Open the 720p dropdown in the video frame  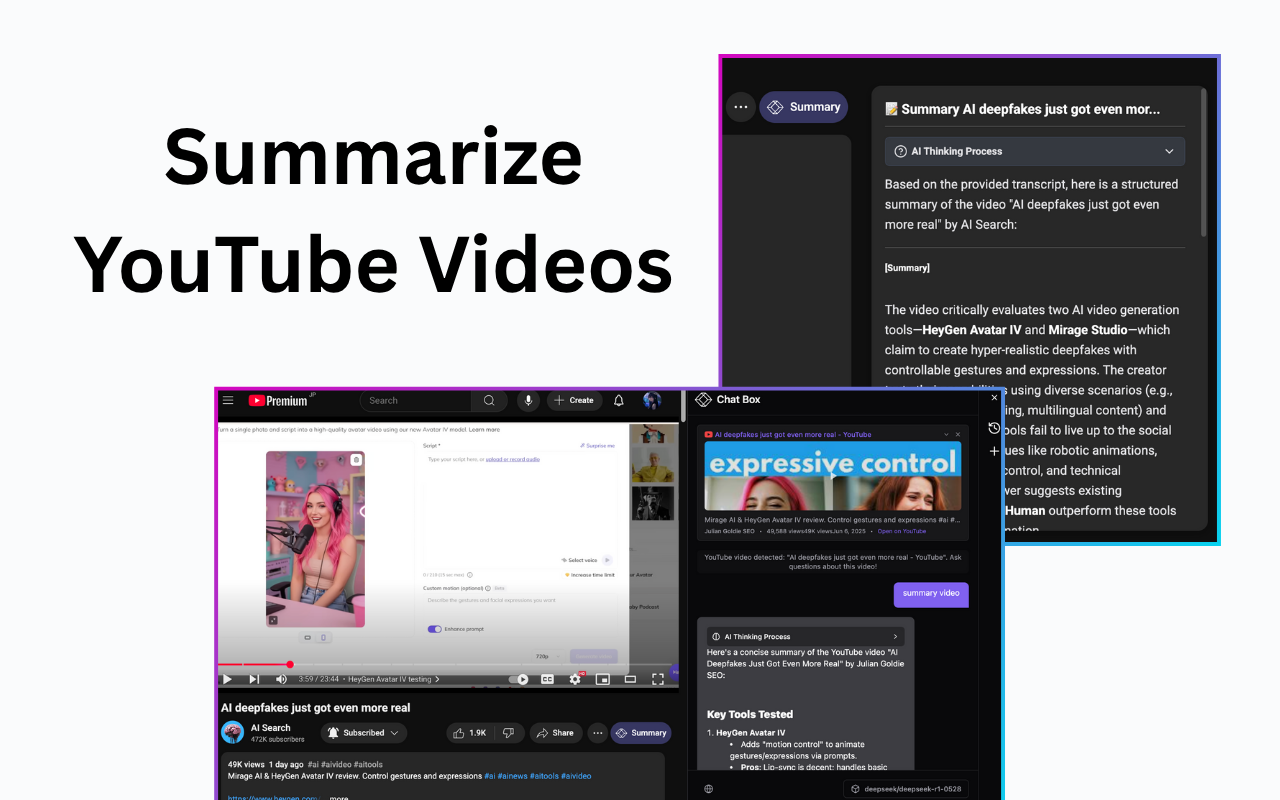point(547,657)
